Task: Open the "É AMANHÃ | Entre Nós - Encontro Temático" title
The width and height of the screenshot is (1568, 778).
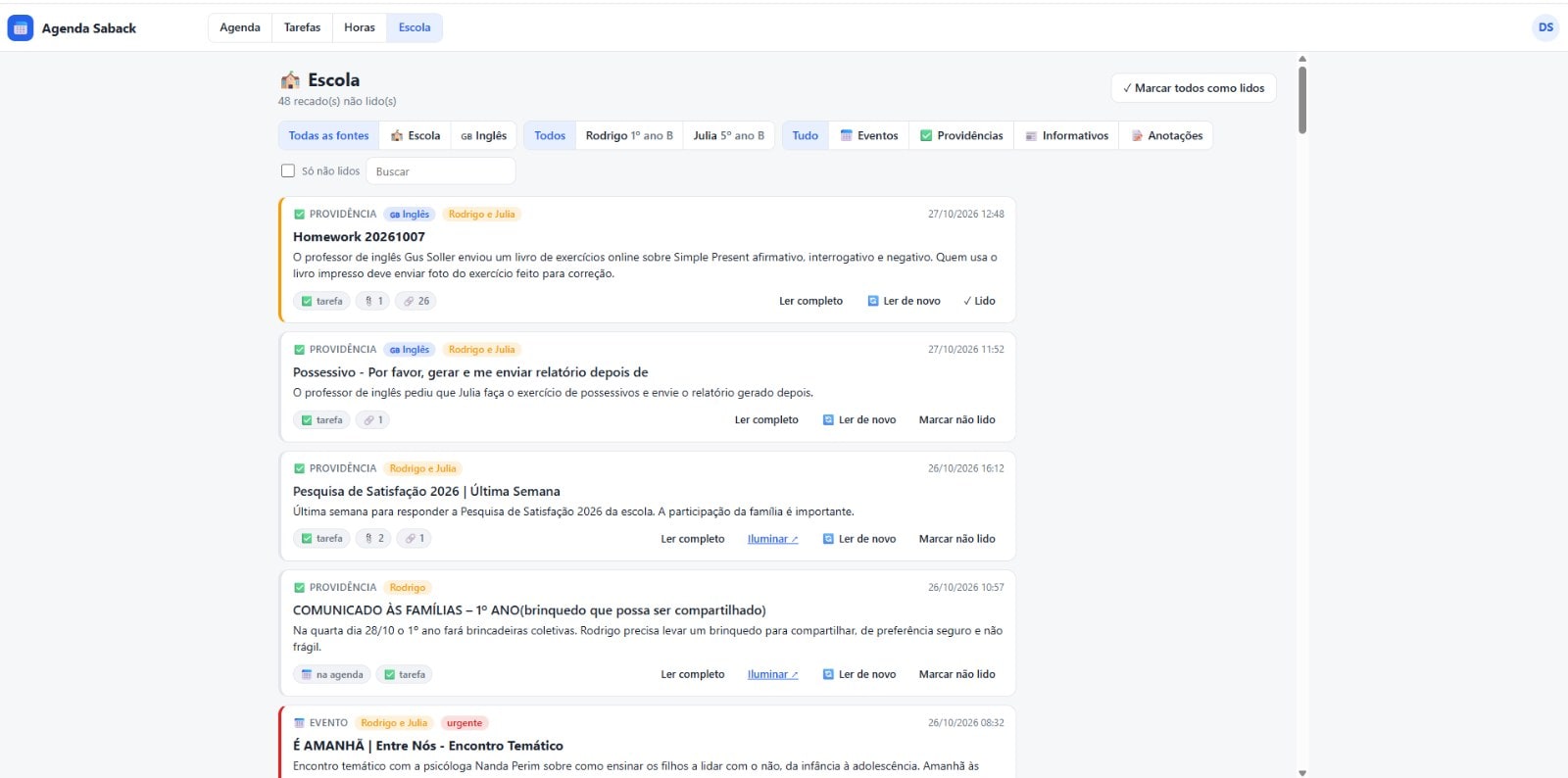Action: click(x=428, y=746)
